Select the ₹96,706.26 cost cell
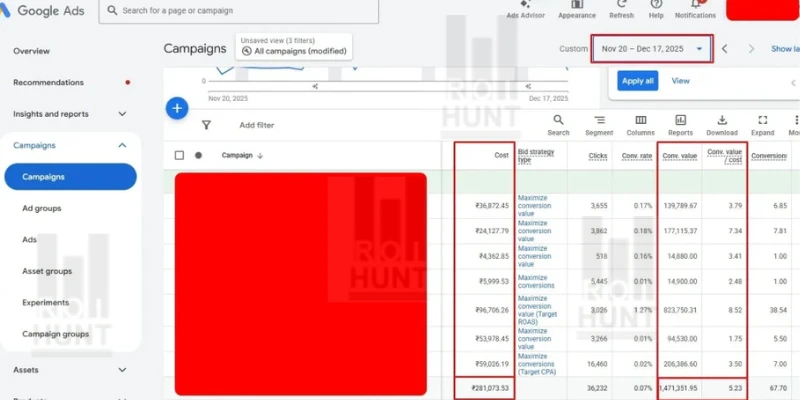Screen dimensions: 800x400 (x=491, y=310)
